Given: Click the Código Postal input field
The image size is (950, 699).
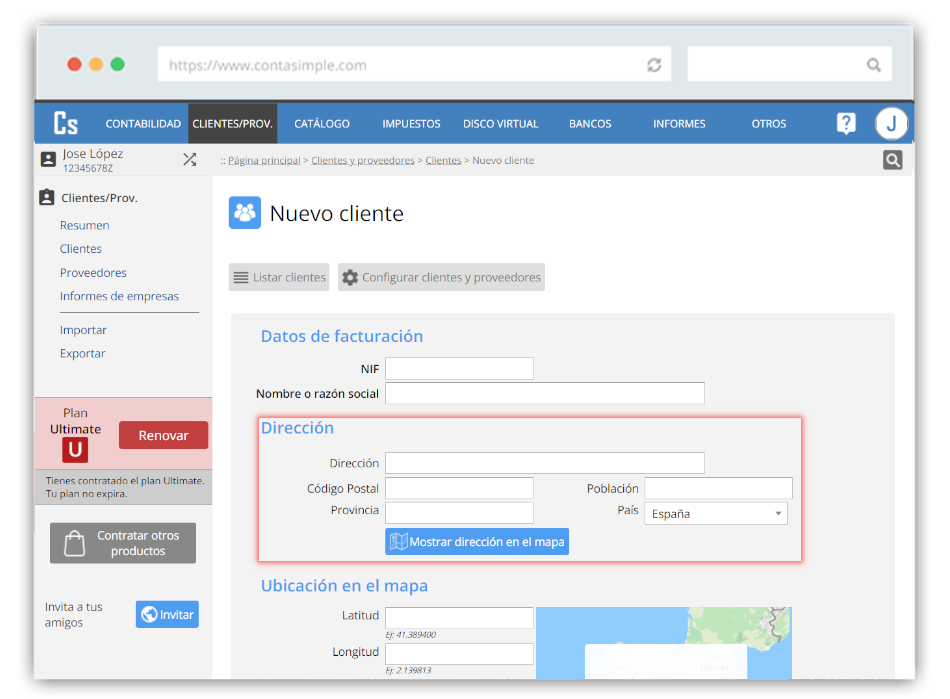Looking at the screenshot, I should coord(459,488).
